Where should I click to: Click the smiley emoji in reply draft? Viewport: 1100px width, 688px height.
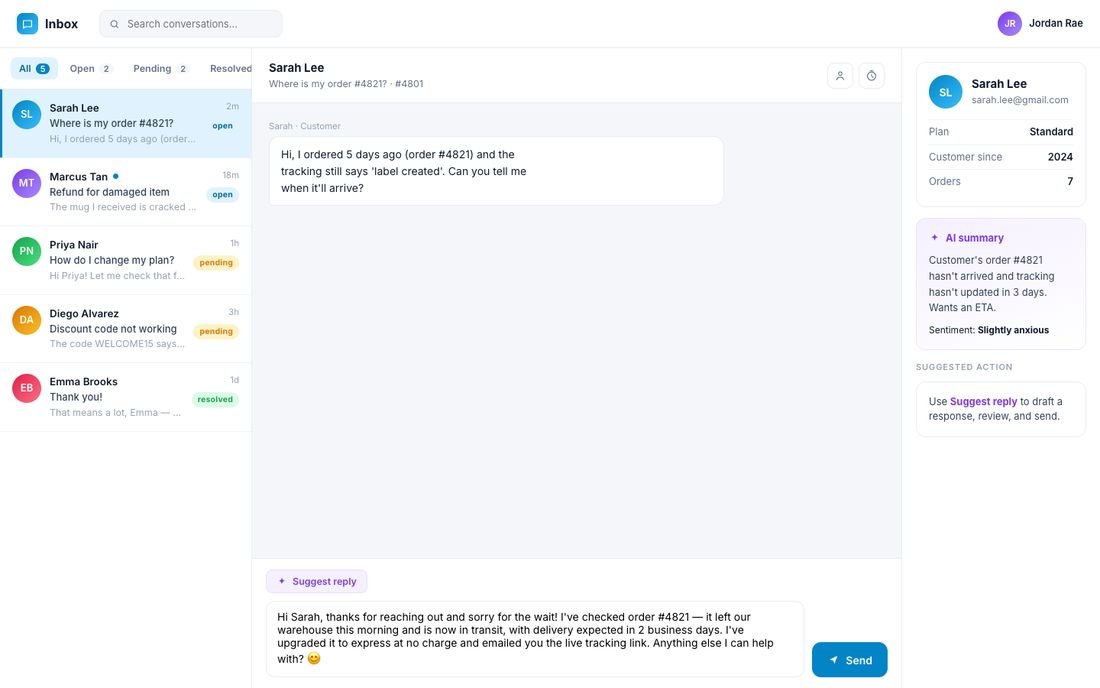click(314, 659)
